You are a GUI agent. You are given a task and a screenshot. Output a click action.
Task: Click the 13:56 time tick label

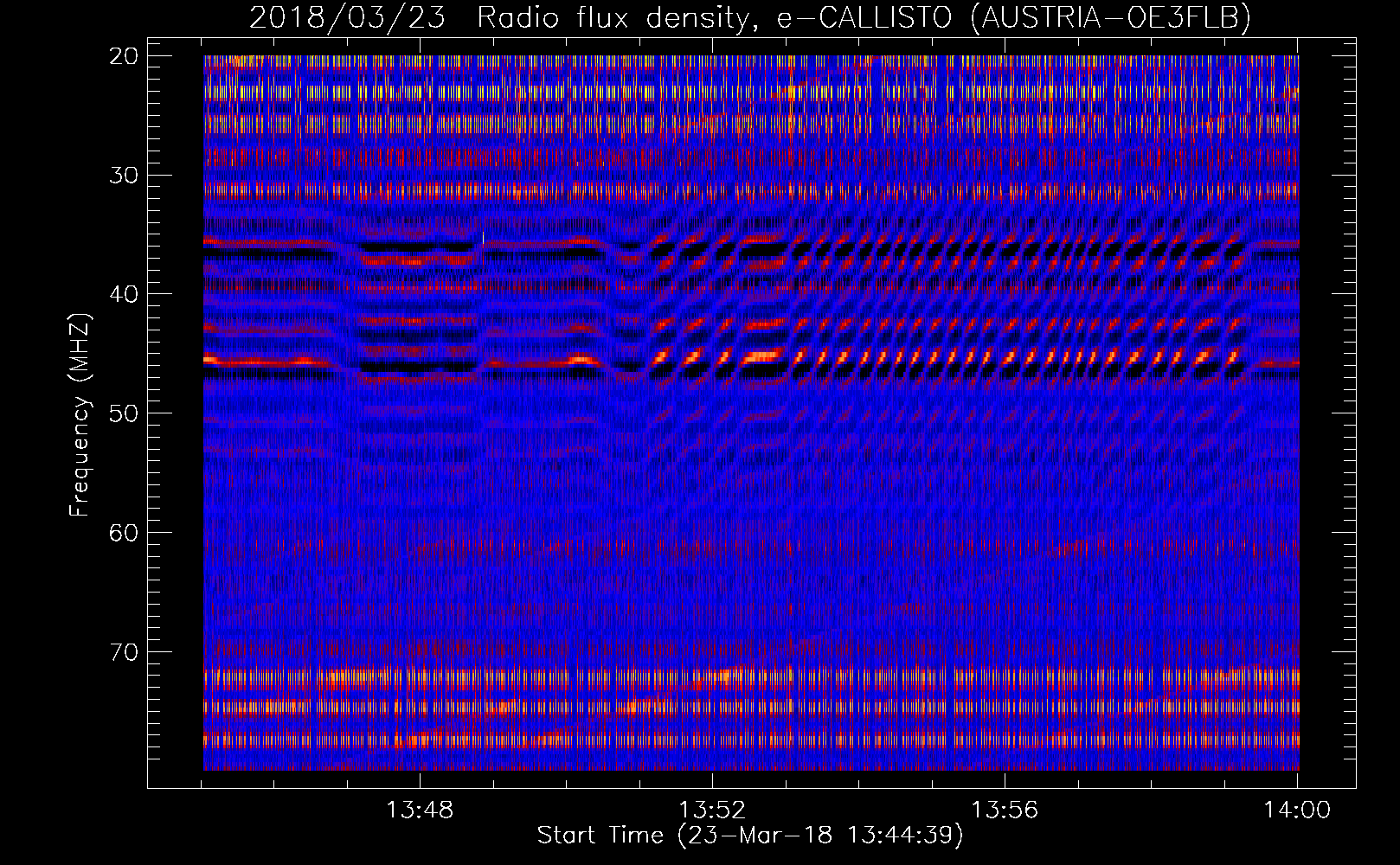click(x=1005, y=811)
